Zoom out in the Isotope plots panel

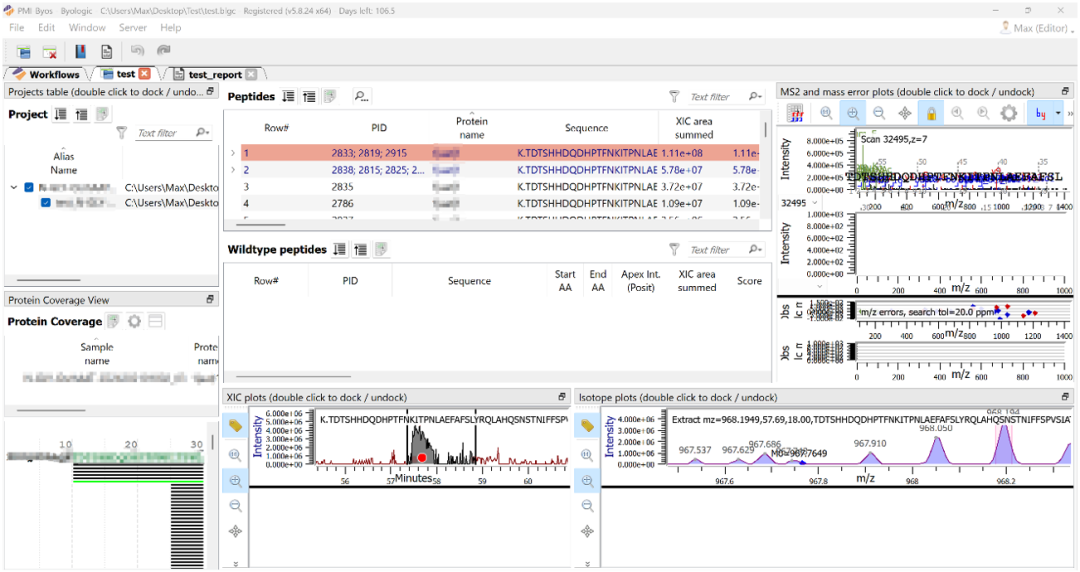(x=587, y=506)
